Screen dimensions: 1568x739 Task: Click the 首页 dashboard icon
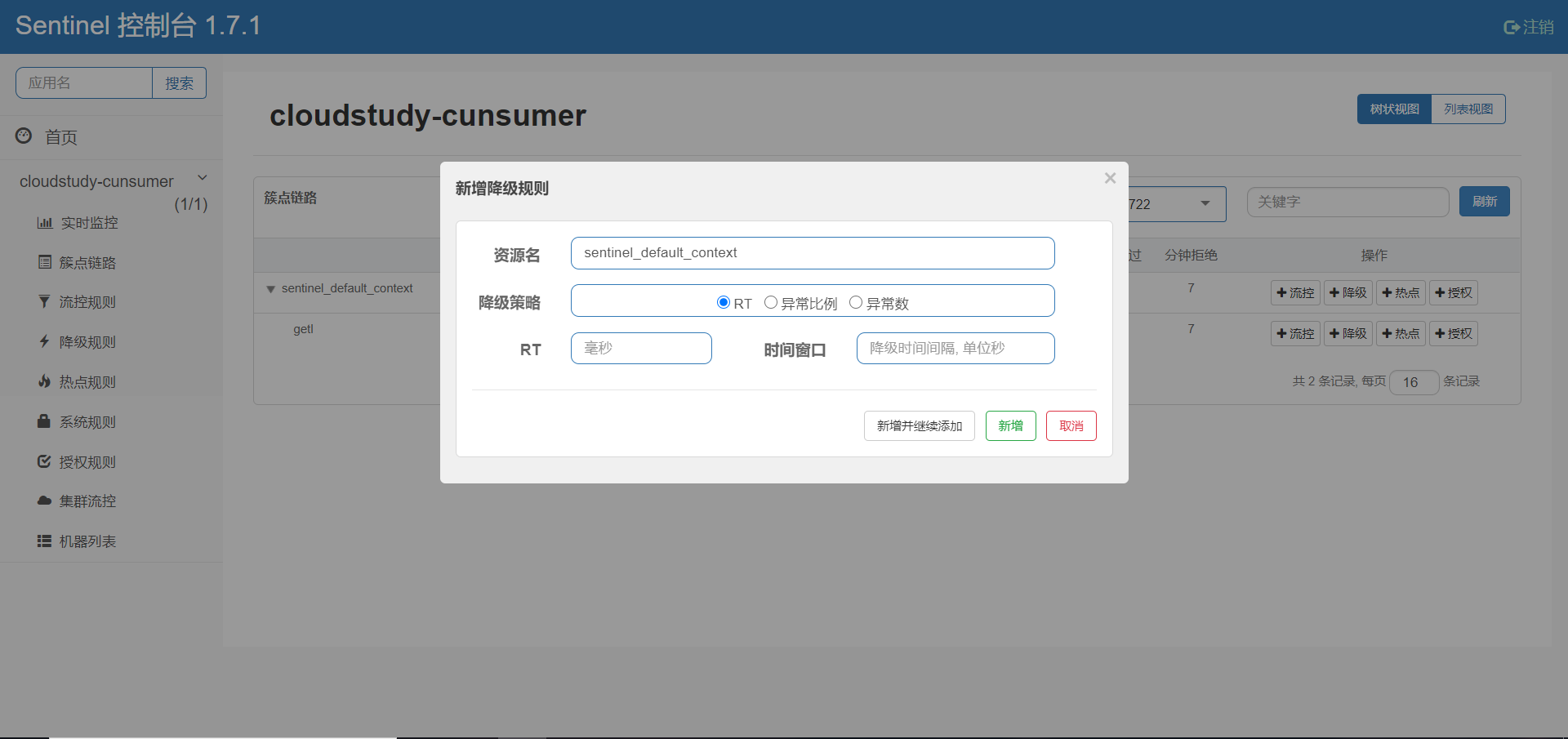click(24, 136)
